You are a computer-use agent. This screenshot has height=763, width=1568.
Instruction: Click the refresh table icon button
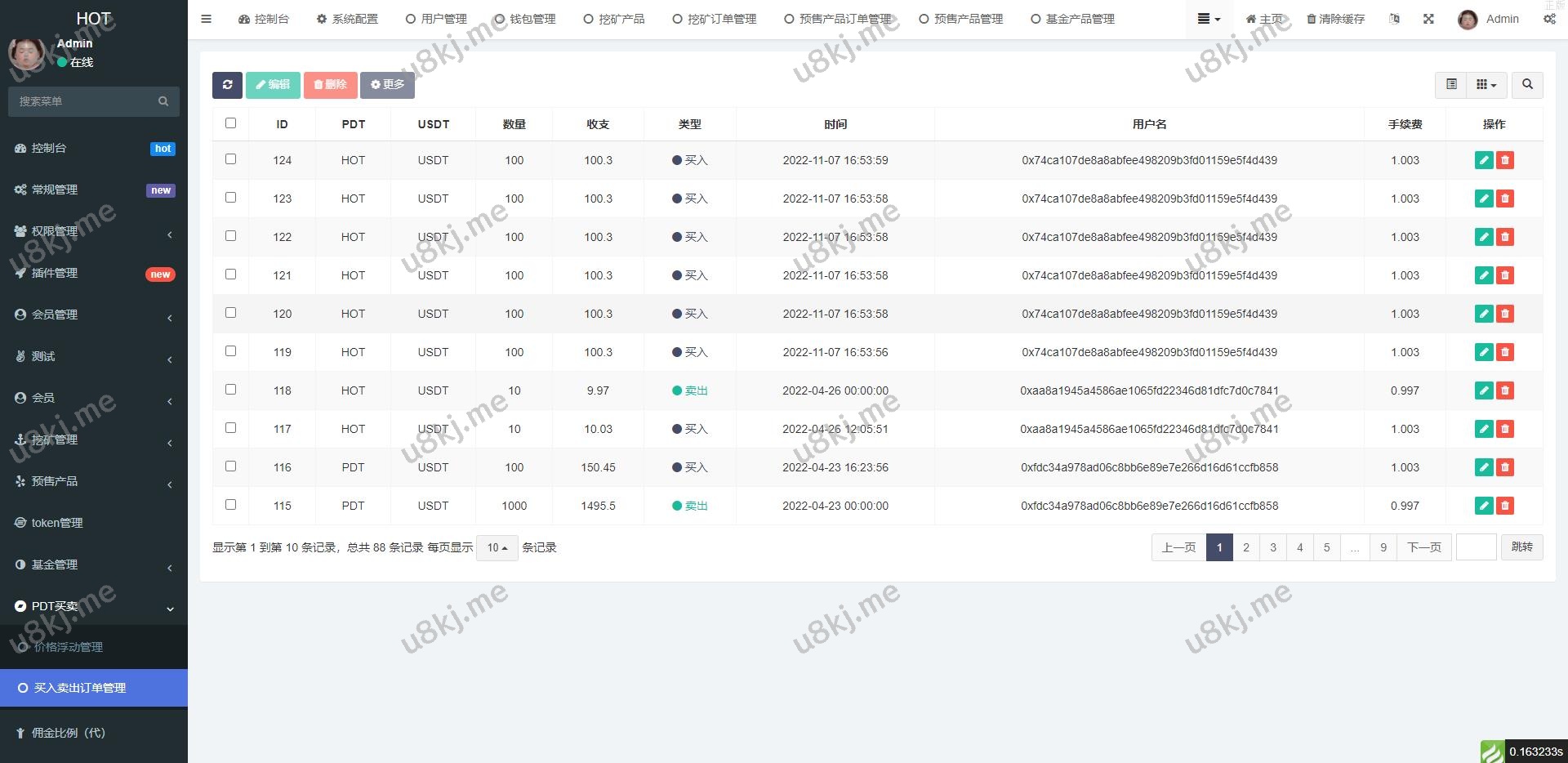tap(227, 85)
